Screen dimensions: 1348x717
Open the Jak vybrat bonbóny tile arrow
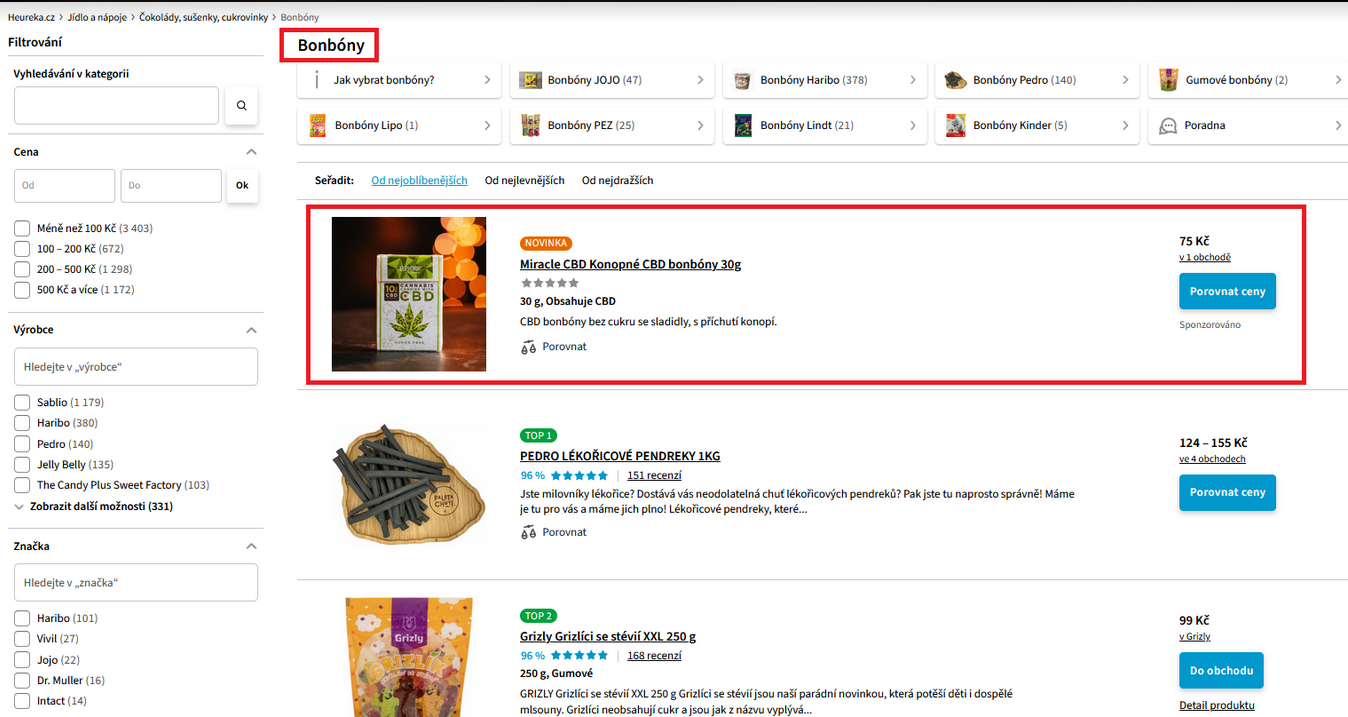(488, 80)
